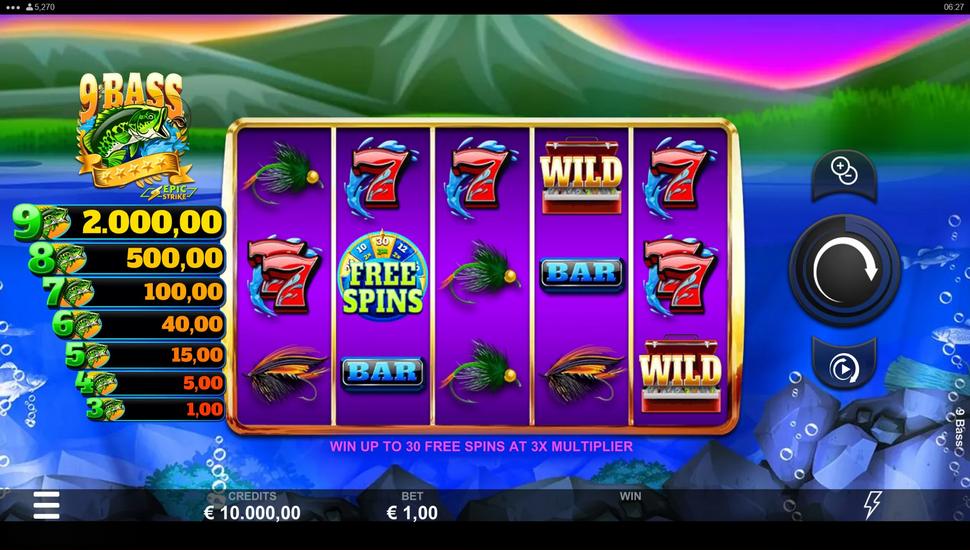Start autoplay with the circular play button
This screenshot has height=550, width=970.
click(844, 366)
